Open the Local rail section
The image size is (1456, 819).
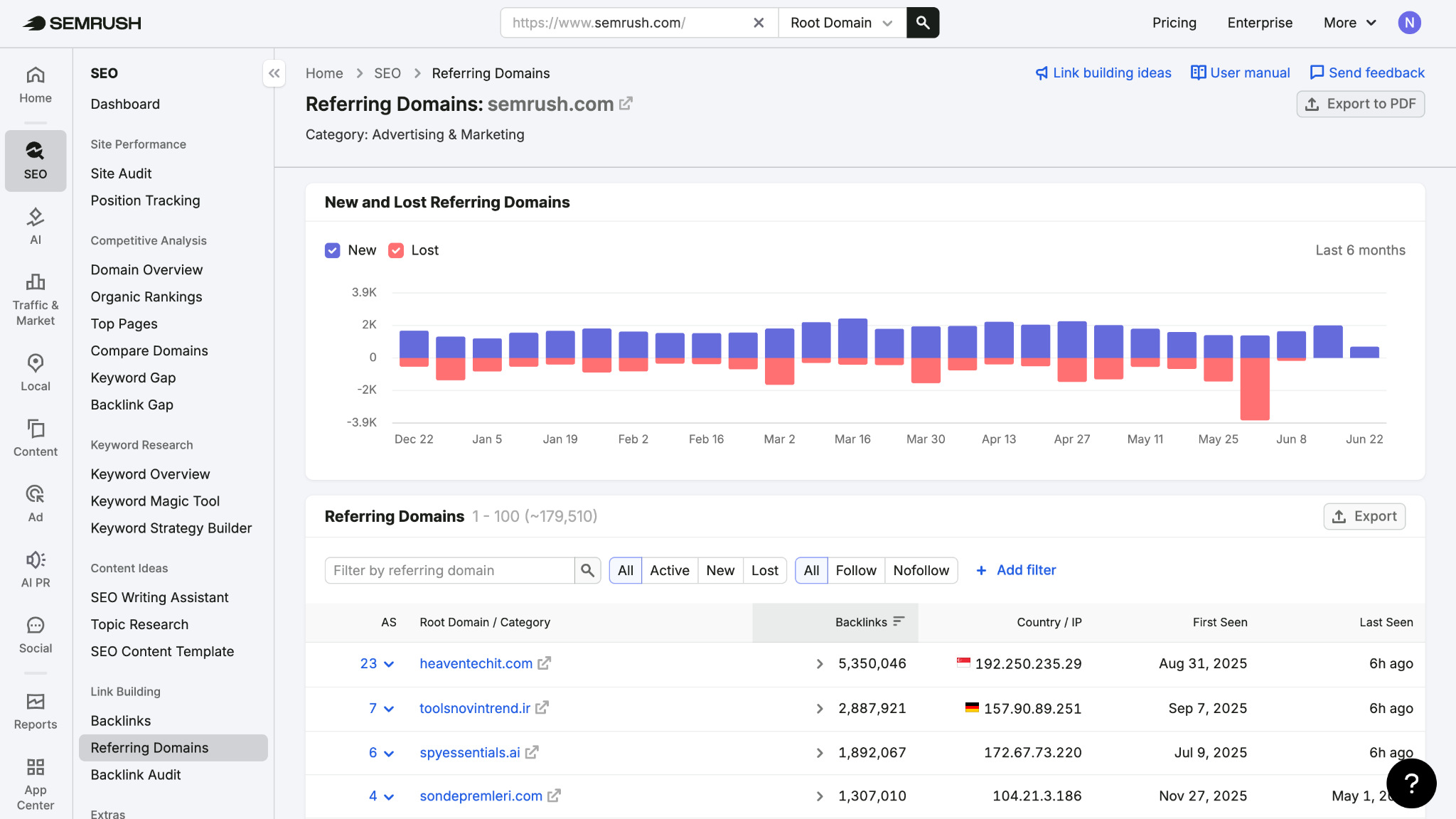pyautogui.click(x=36, y=373)
